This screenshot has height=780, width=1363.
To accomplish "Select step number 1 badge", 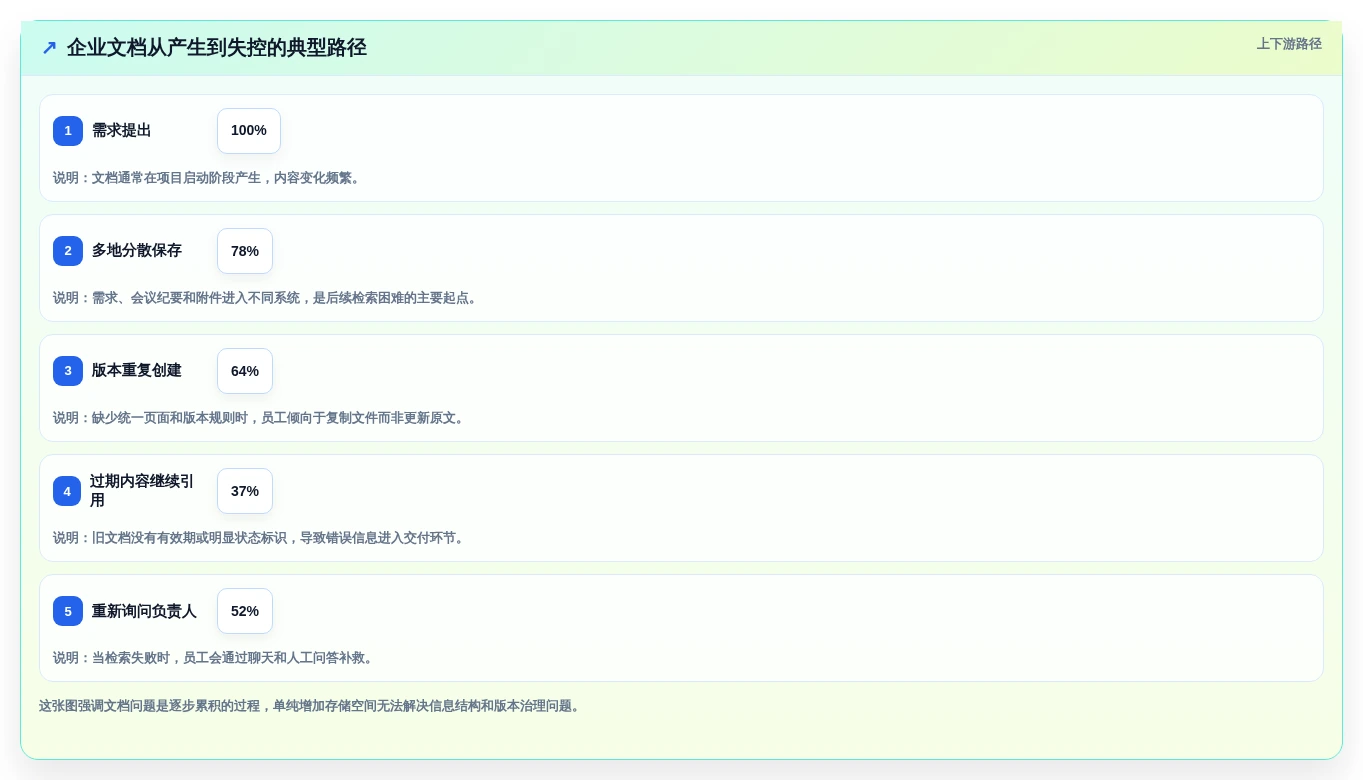I will pos(68,131).
